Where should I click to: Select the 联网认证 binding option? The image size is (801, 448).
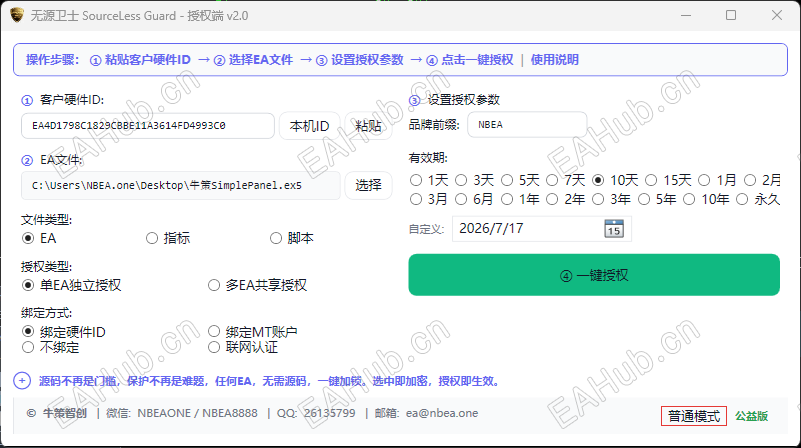click(x=214, y=347)
